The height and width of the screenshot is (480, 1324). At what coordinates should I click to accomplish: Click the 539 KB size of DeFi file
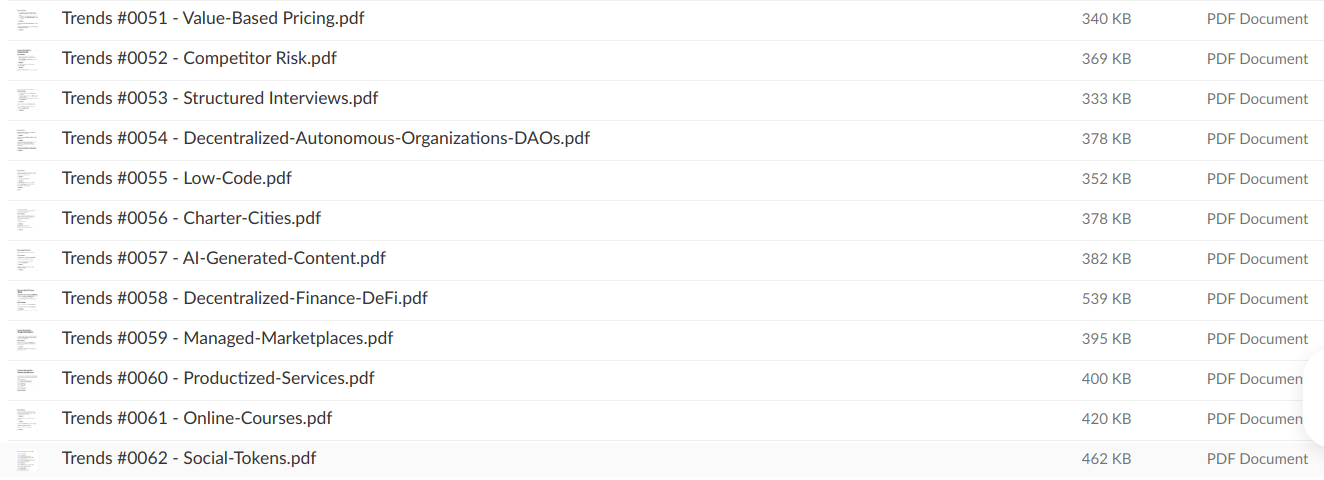(1106, 299)
